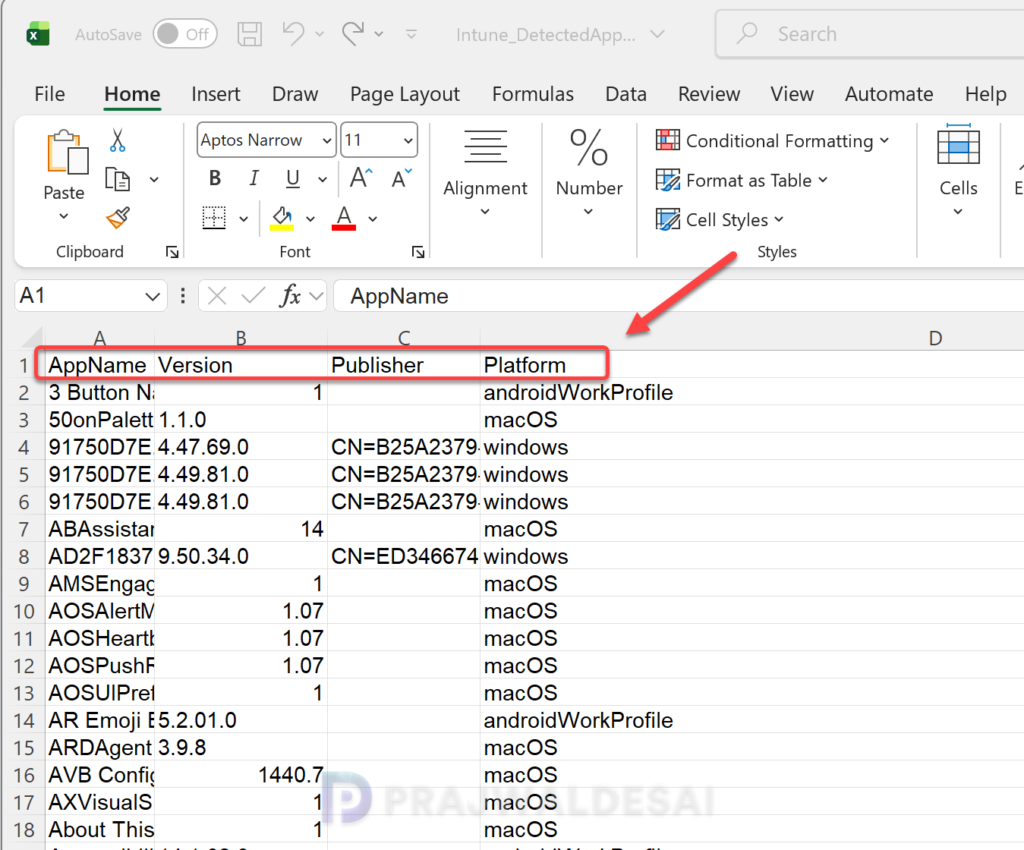1024x850 pixels.
Task: Expand the file name dropdown in title bar
Action: point(658,34)
